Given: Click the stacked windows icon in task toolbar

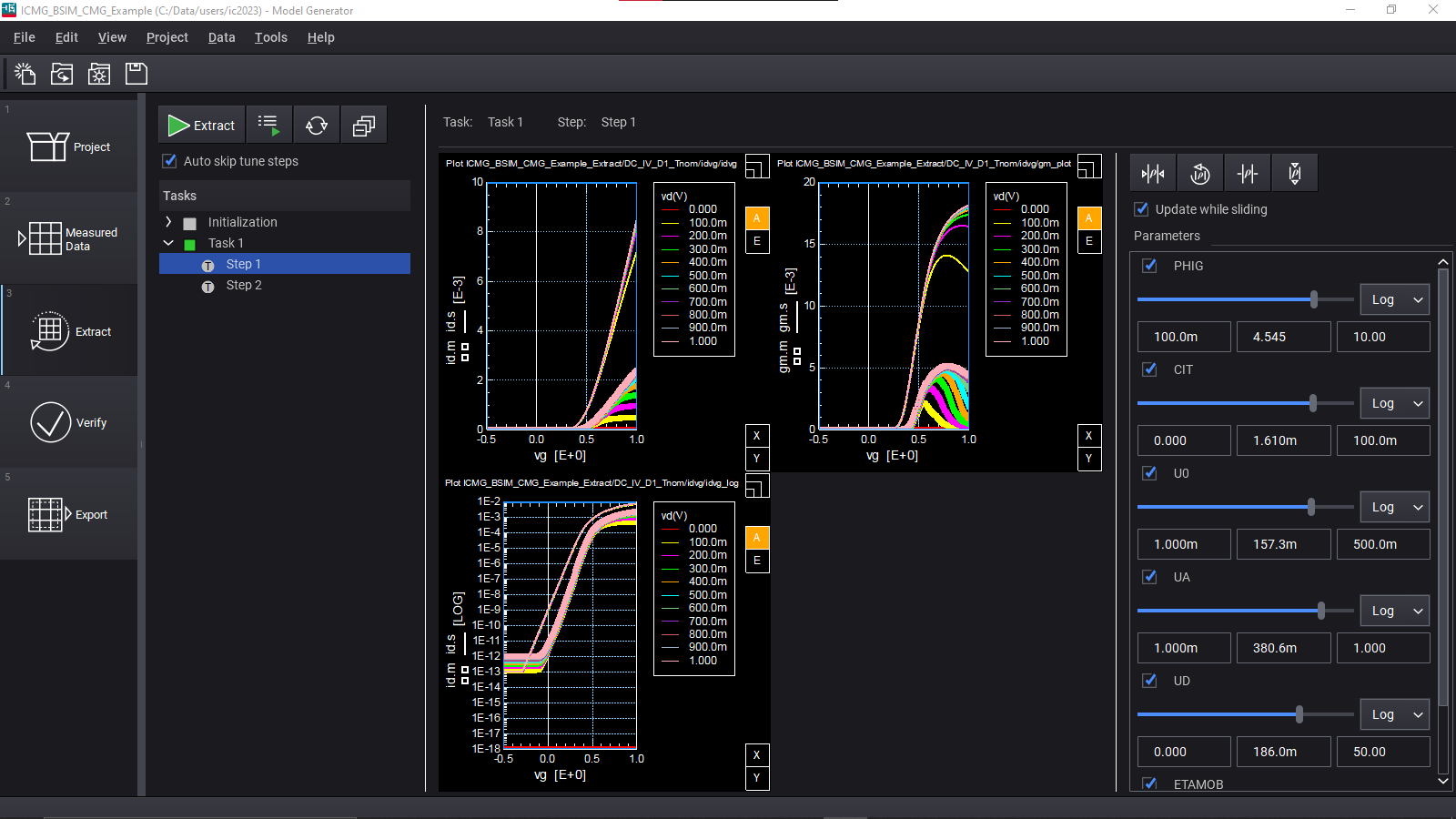Looking at the screenshot, I should pyautogui.click(x=364, y=126).
